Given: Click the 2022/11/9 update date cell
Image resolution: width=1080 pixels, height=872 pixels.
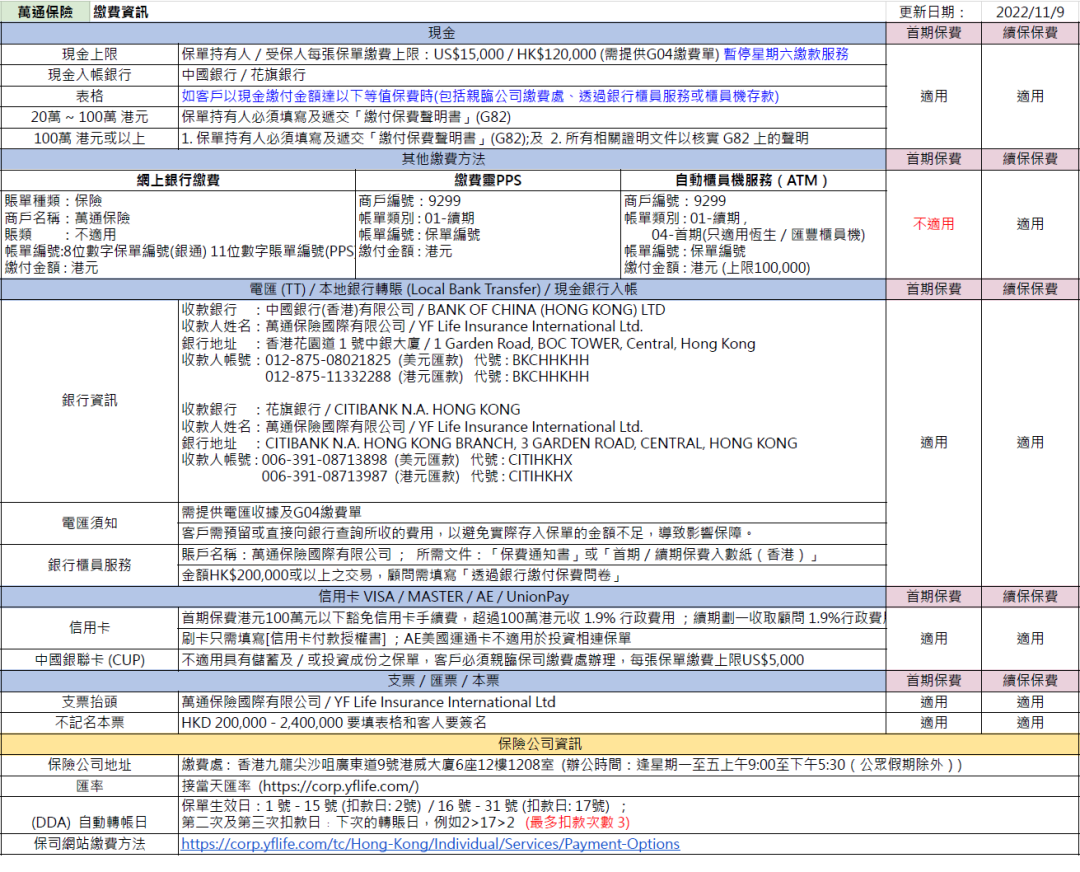Looking at the screenshot, I should click(x=1030, y=12).
